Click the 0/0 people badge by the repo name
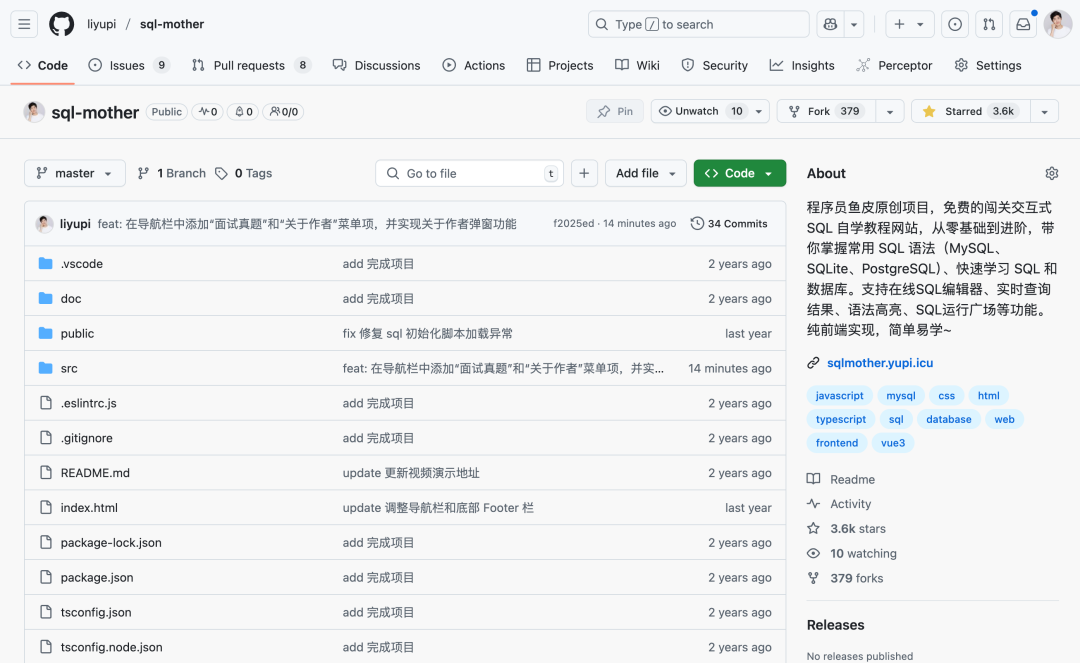The width and height of the screenshot is (1080, 663). pyautogui.click(x=284, y=112)
